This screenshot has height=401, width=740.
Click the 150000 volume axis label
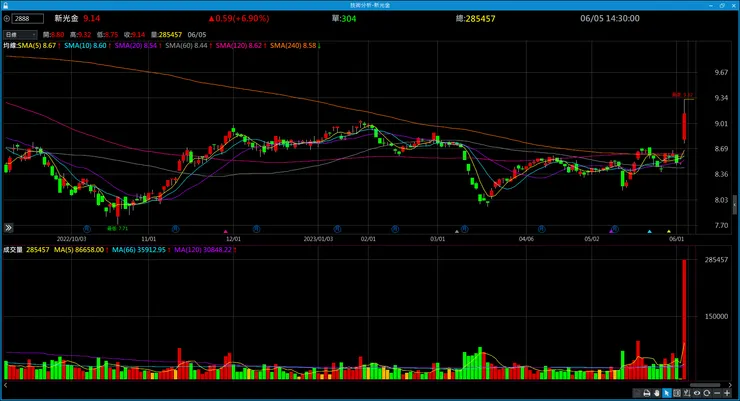coord(716,317)
